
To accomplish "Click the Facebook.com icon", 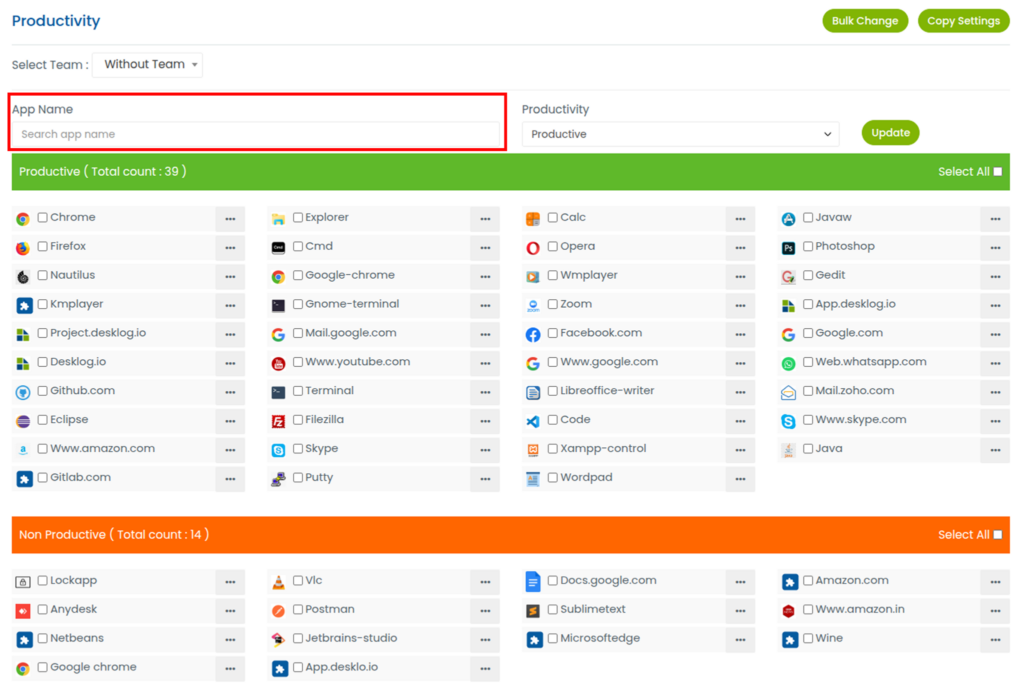I will (x=533, y=335).
